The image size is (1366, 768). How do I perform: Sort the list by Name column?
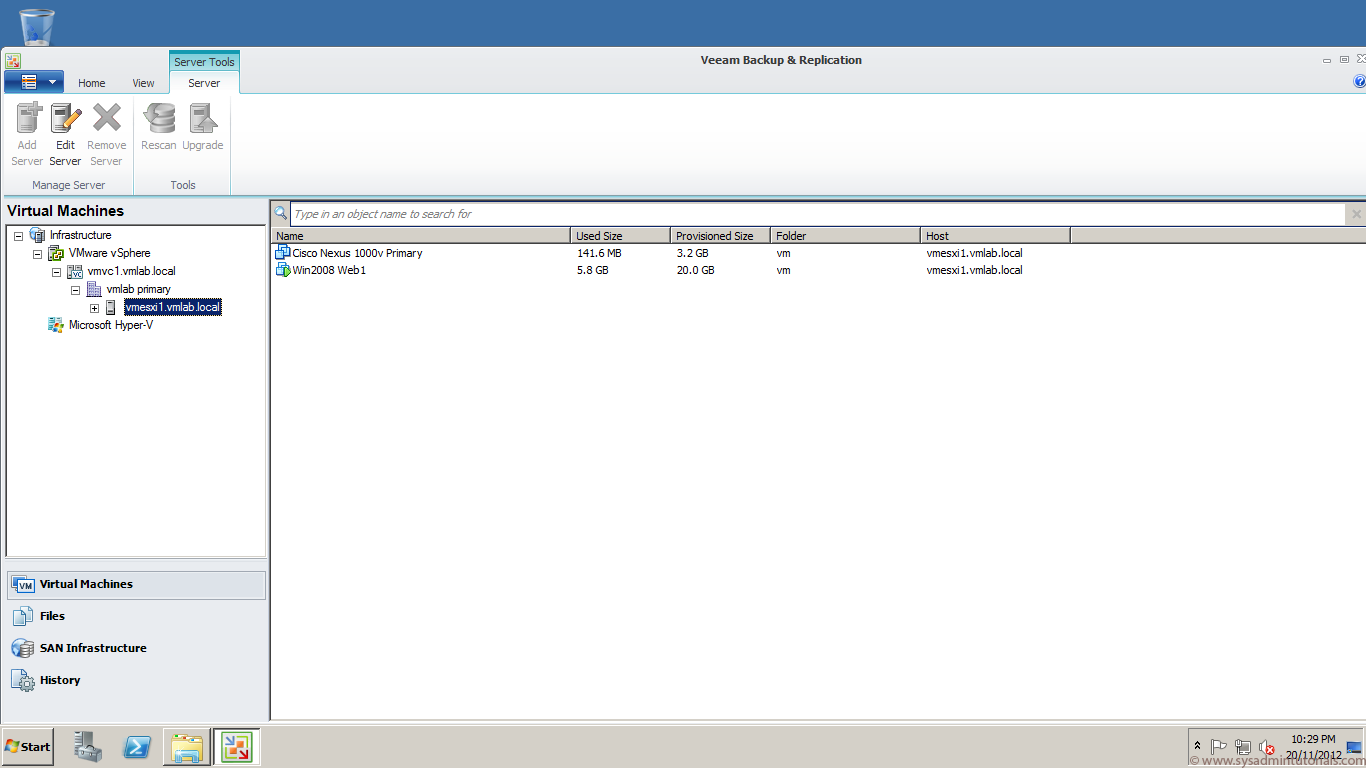tap(421, 236)
